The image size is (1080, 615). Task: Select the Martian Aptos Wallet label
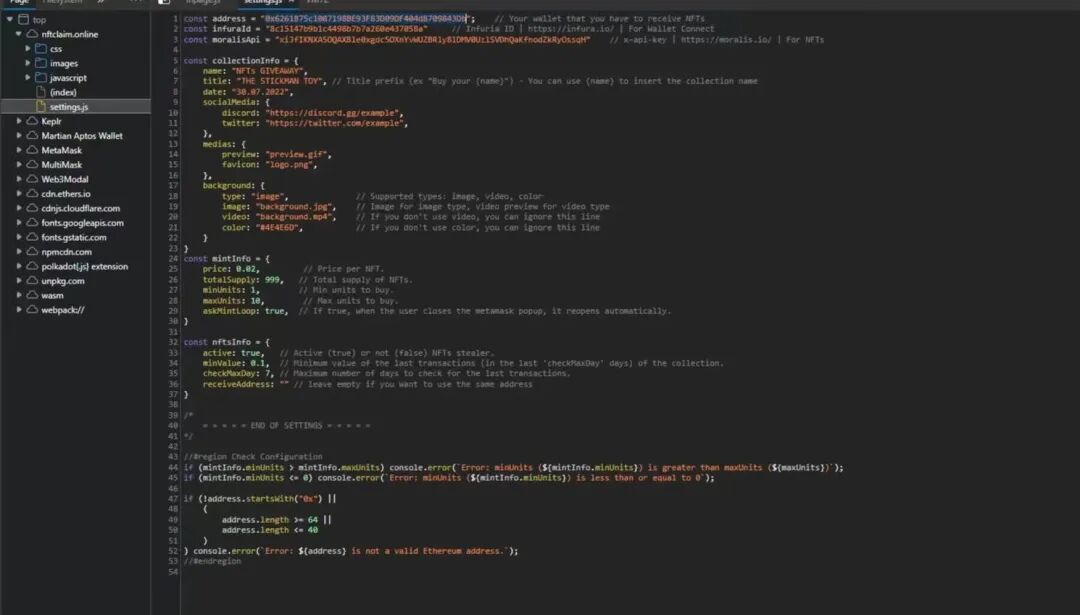(82, 136)
